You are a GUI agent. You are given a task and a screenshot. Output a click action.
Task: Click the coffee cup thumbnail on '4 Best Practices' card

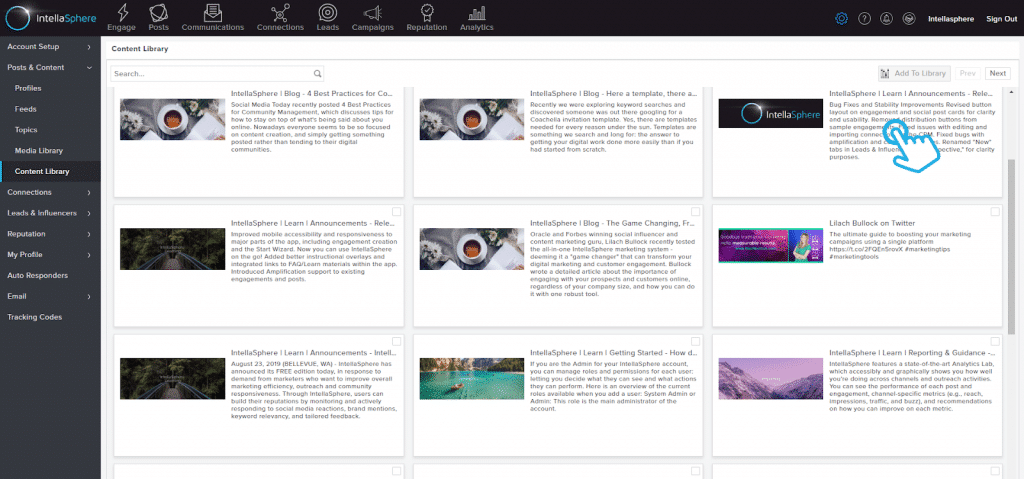click(172, 120)
